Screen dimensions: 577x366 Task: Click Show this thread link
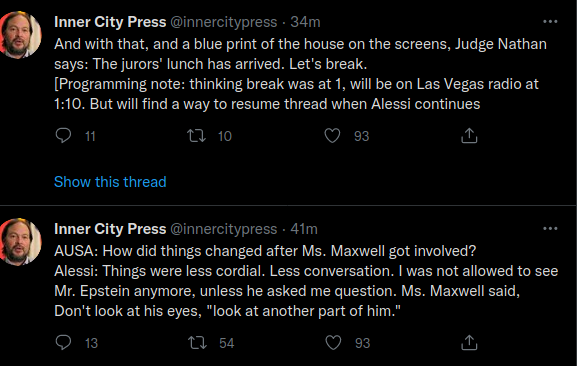pos(110,182)
